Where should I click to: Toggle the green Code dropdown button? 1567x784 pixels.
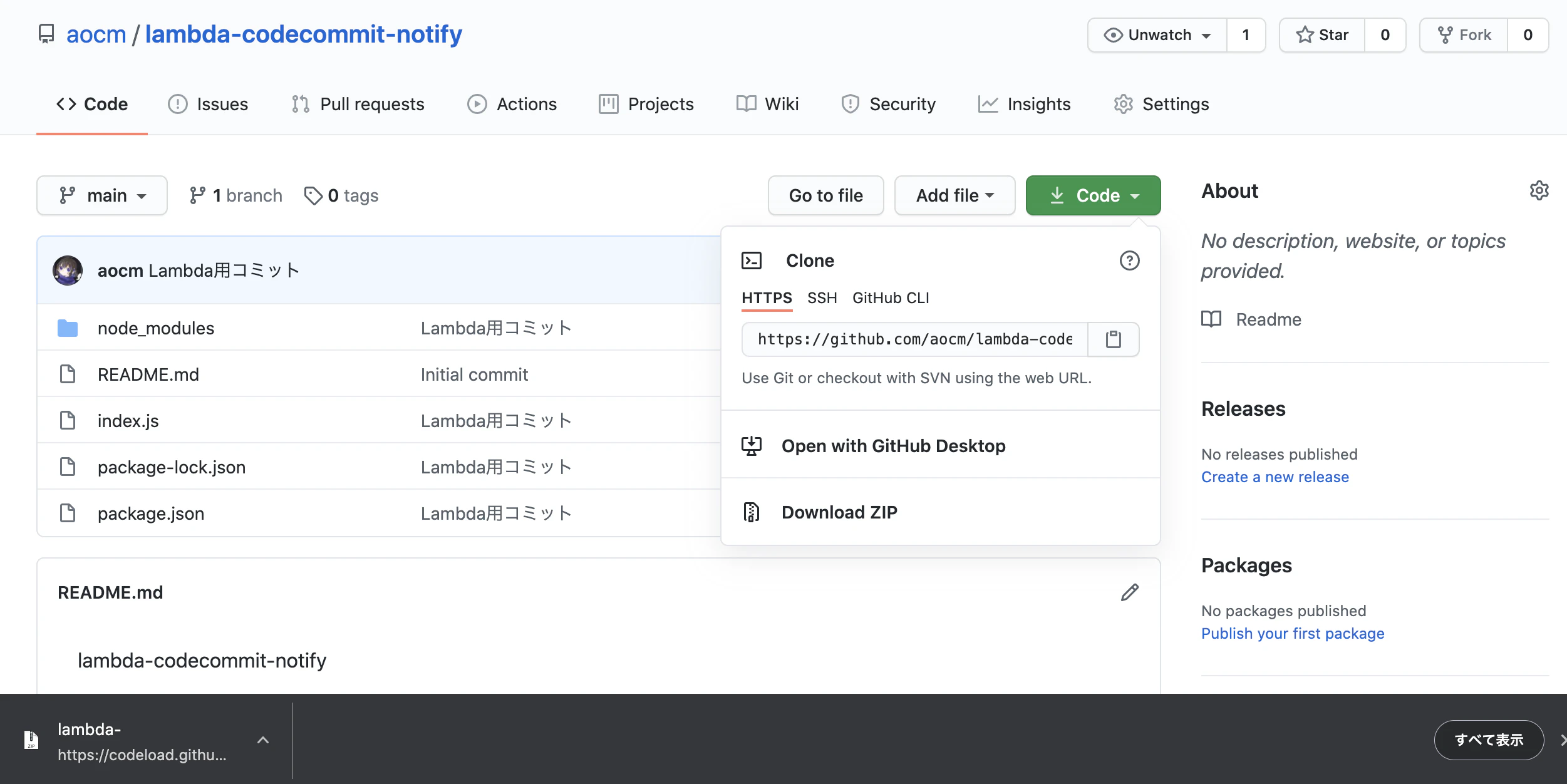[1093, 195]
